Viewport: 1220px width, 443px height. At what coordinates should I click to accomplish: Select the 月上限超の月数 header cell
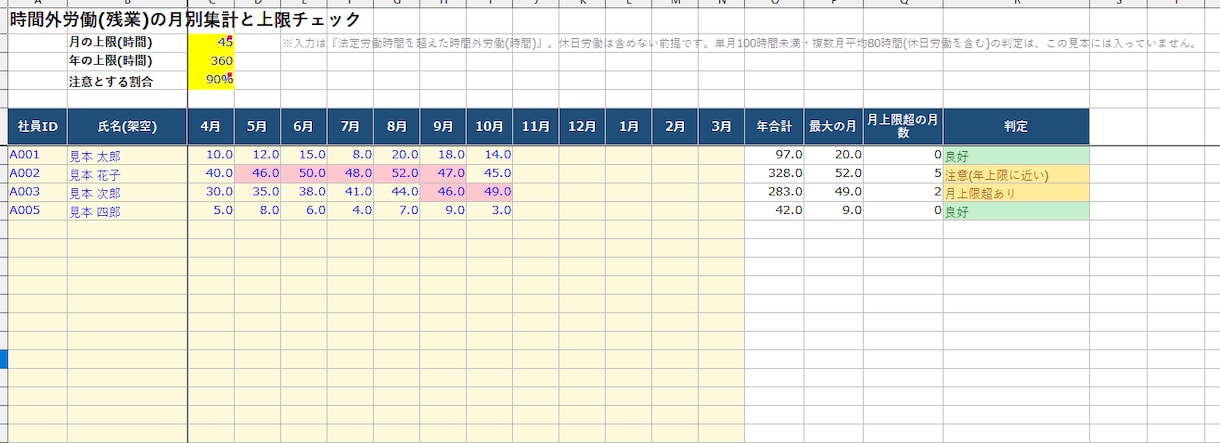(903, 127)
